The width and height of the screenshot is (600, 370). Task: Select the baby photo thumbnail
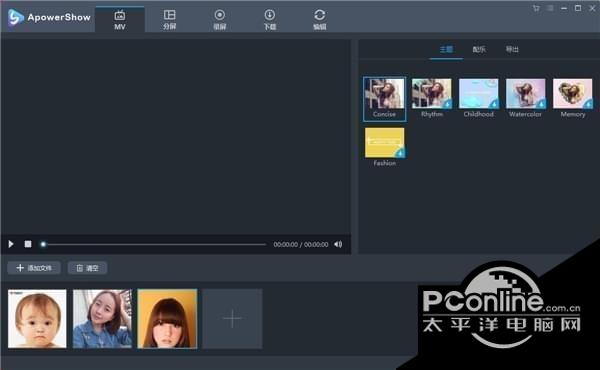point(37,319)
